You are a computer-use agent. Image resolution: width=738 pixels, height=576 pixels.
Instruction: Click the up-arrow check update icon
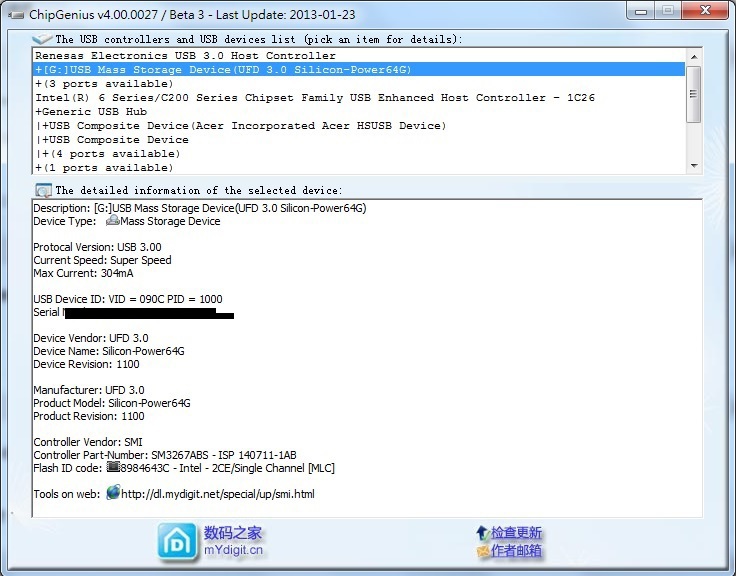482,533
